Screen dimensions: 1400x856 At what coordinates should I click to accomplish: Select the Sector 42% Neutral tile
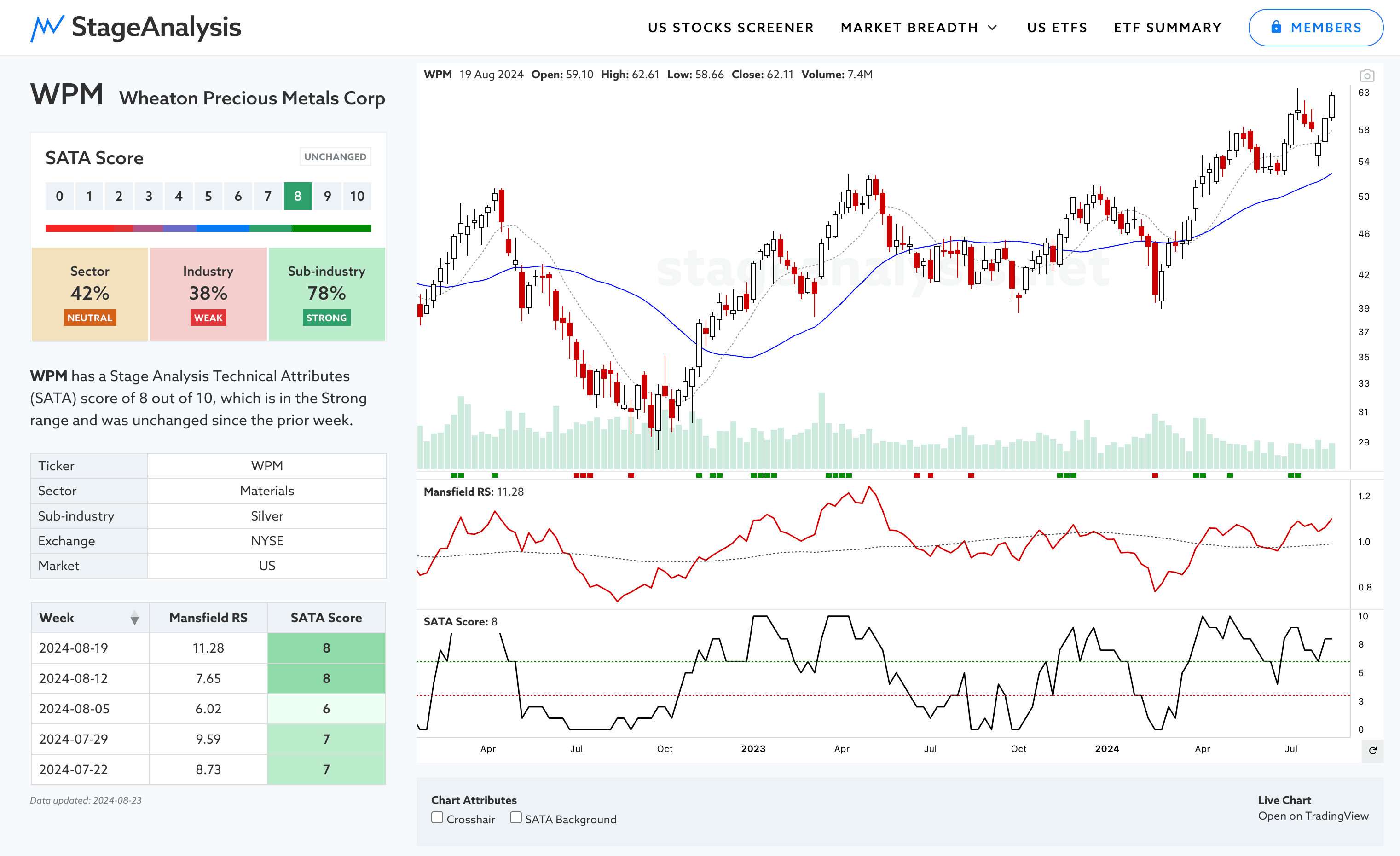click(90, 294)
